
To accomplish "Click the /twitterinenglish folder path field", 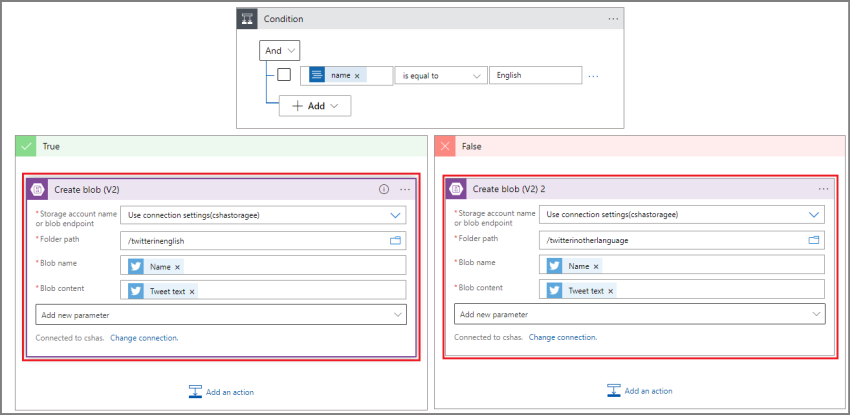I will click(x=263, y=241).
